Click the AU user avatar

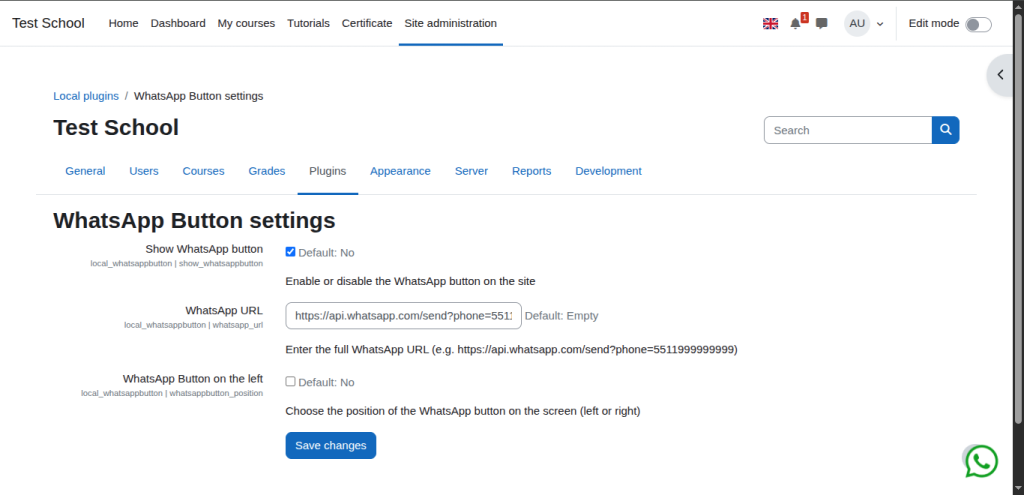(x=857, y=24)
